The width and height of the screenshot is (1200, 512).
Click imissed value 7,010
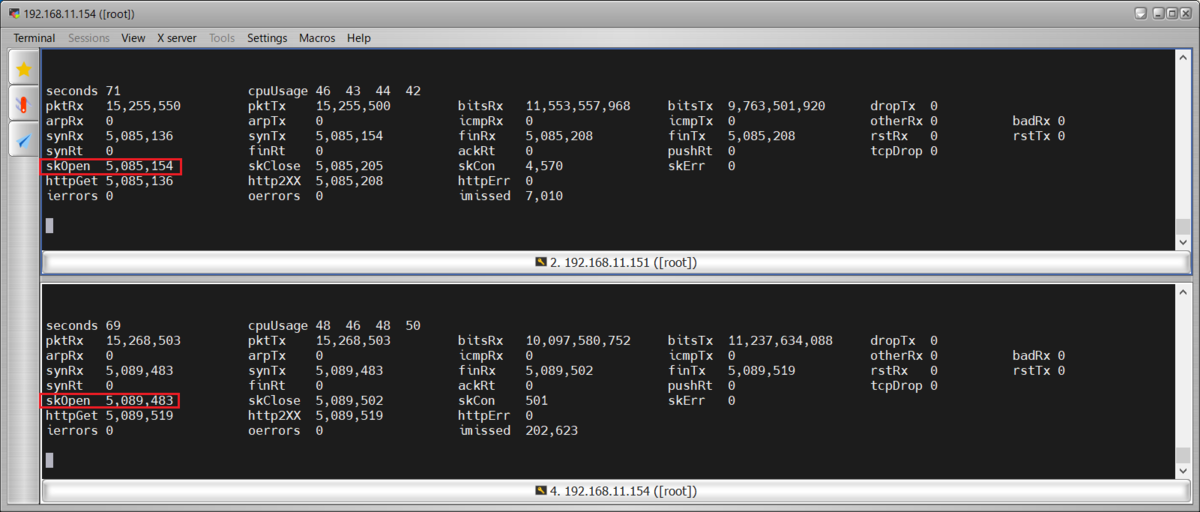(x=544, y=196)
